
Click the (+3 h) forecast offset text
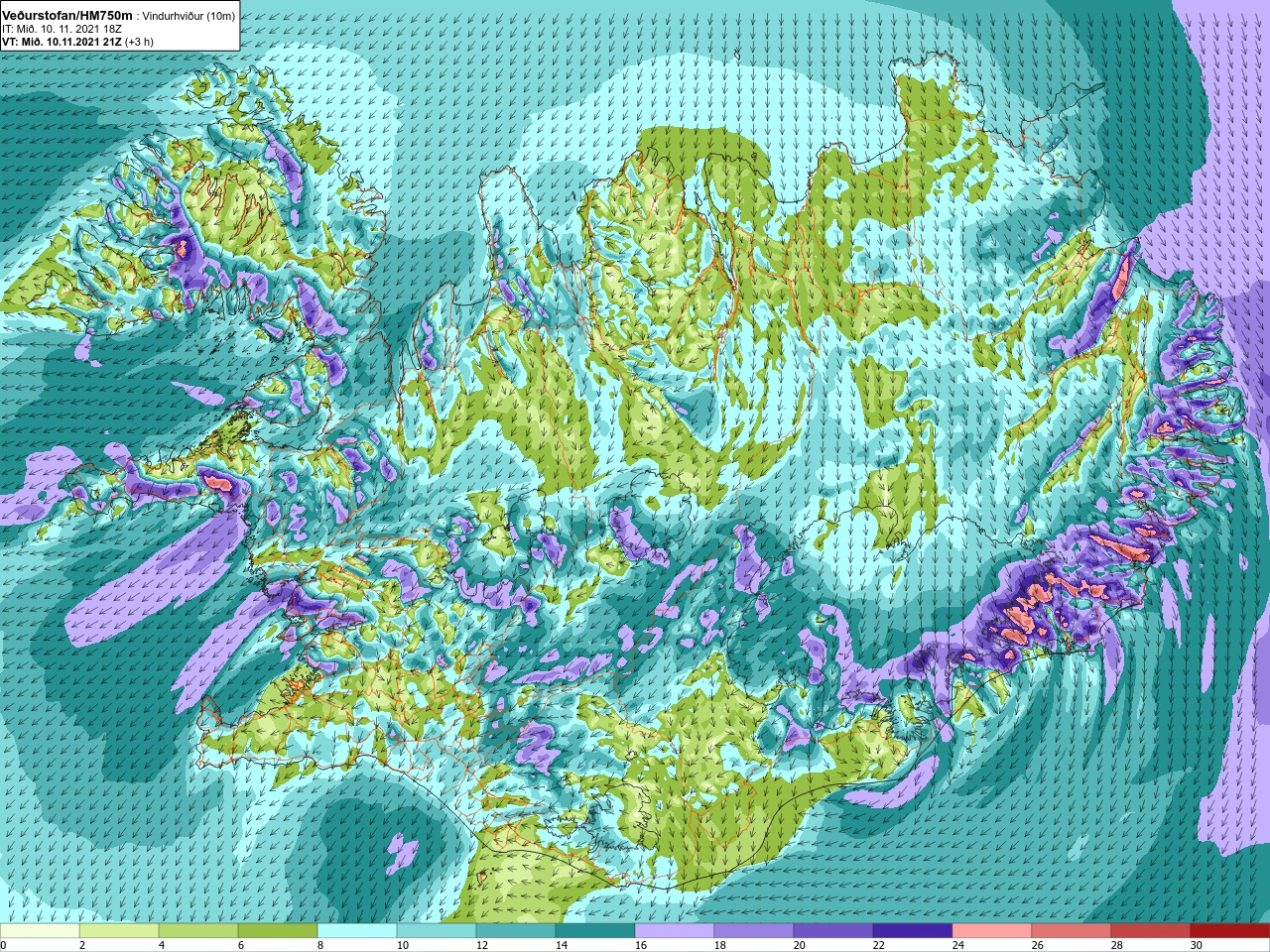(140, 42)
